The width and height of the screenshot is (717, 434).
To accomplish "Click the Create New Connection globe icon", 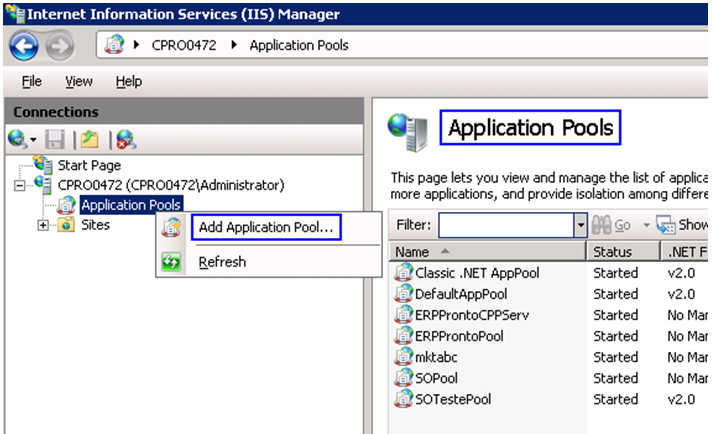I will point(17,139).
